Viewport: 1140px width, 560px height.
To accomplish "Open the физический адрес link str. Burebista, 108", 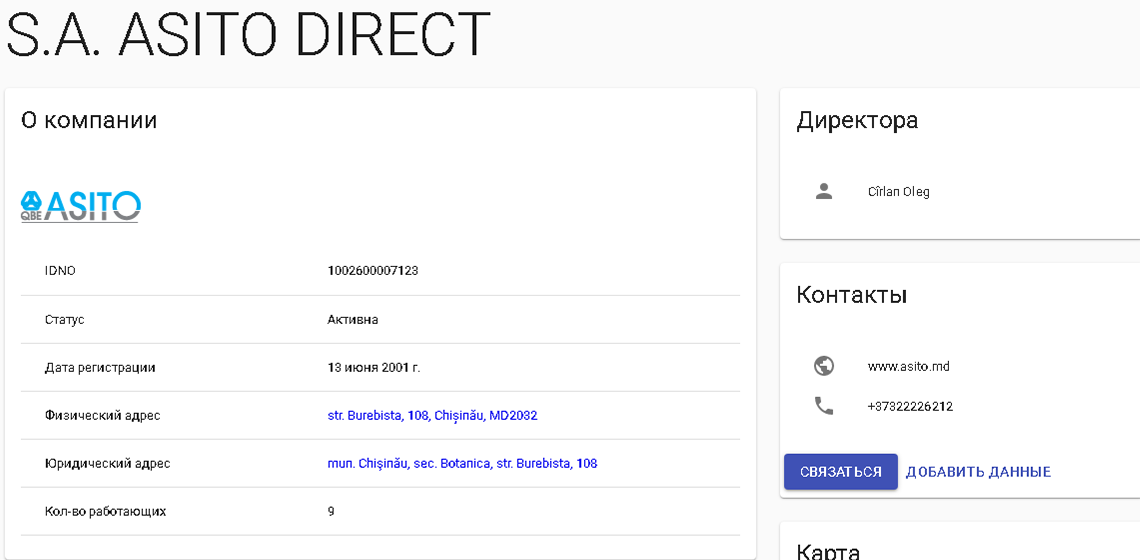I will pyautogui.click(x=432, y=415).
